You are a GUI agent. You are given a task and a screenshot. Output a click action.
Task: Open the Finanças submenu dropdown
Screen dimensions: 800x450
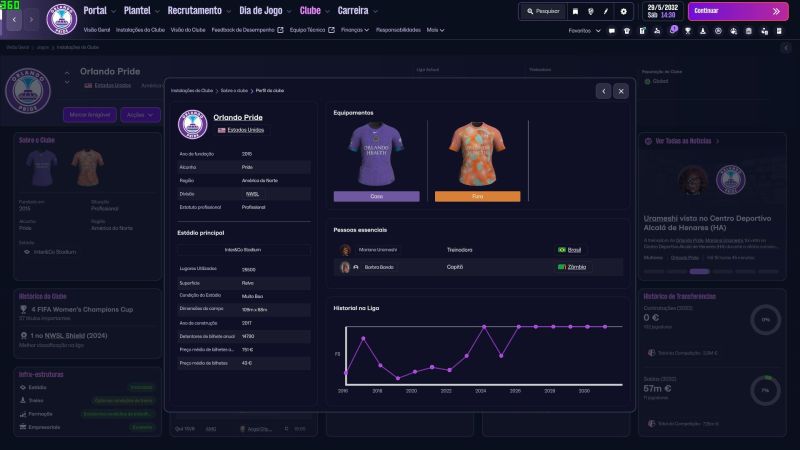point(355,30)
